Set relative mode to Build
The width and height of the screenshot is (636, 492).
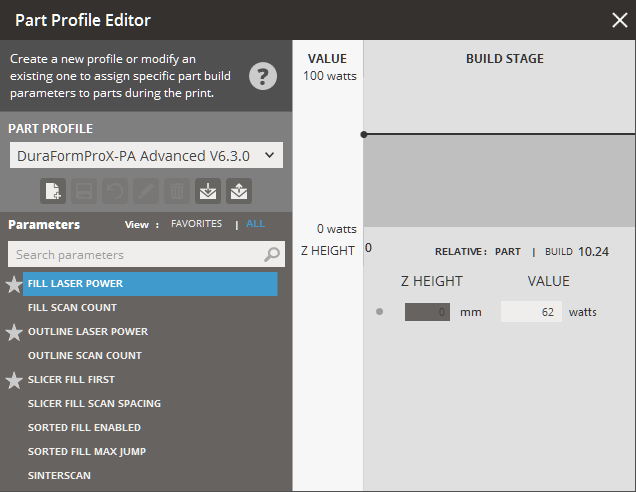pyautogui.click(x=559, y=251)
